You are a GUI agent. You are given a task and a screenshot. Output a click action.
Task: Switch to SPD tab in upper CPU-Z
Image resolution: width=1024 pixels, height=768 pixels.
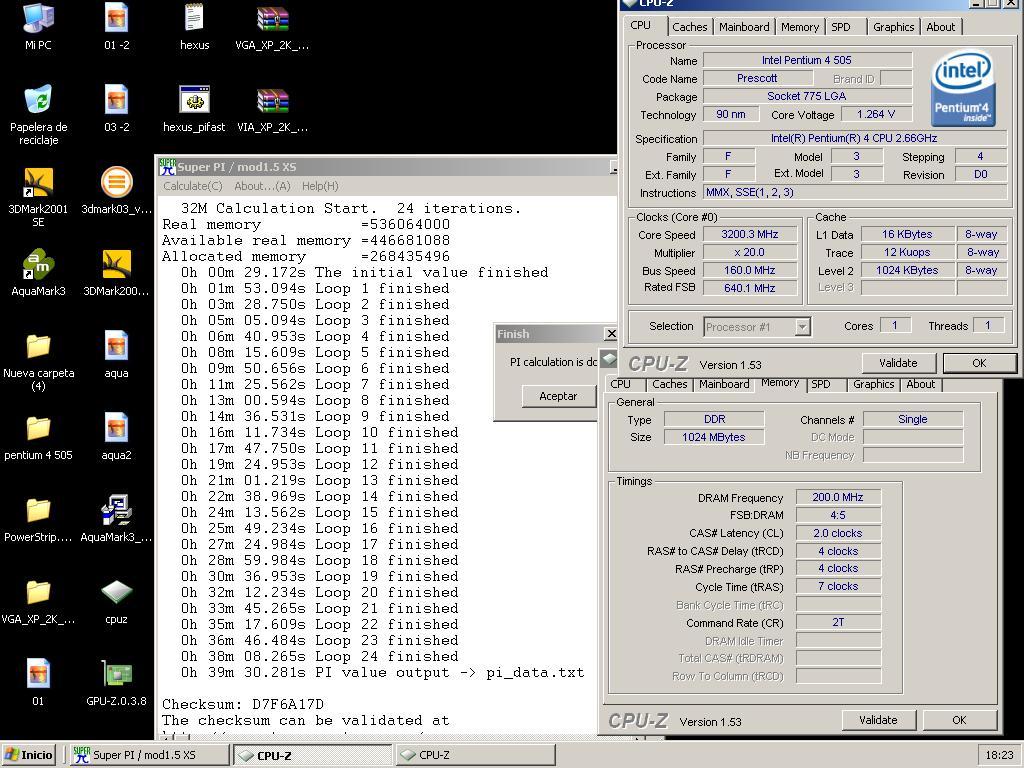point(840,27)
